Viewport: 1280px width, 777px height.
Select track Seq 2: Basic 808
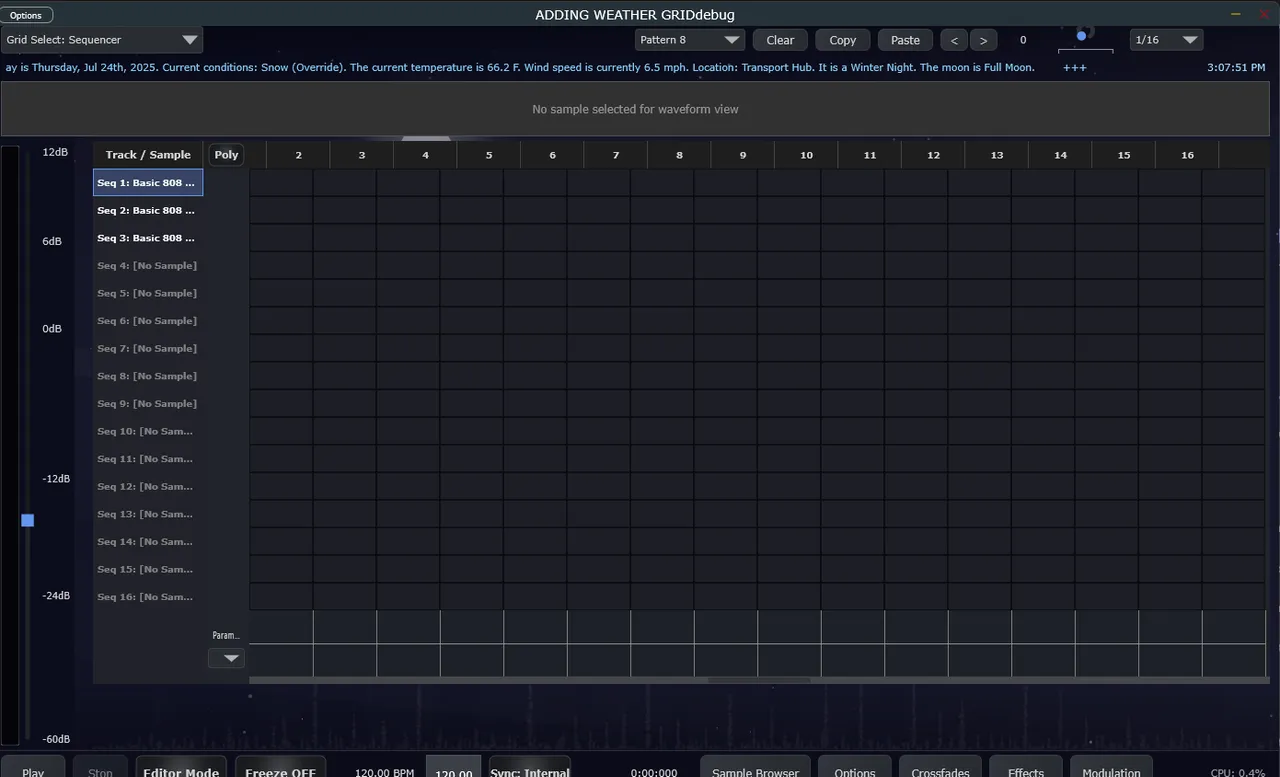point(147,211)
